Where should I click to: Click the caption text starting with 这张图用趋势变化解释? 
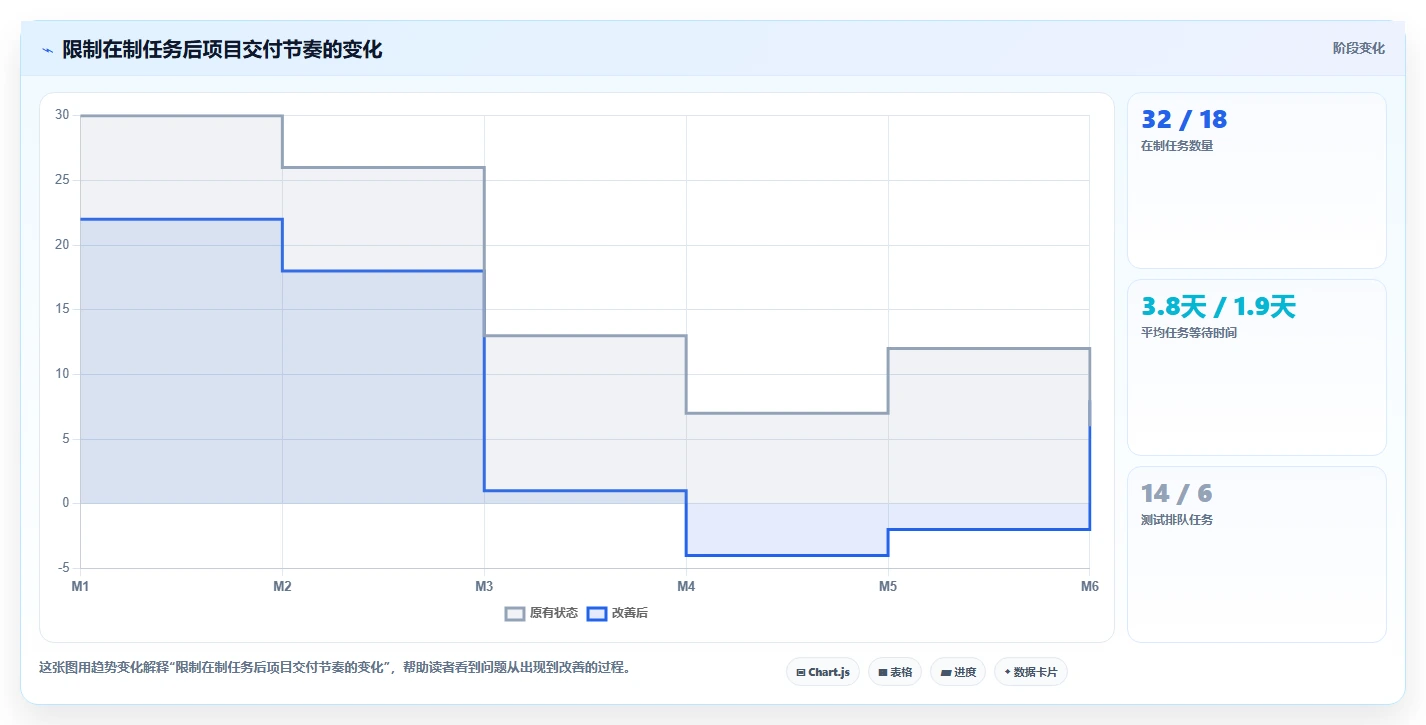(x=335, y=668)
